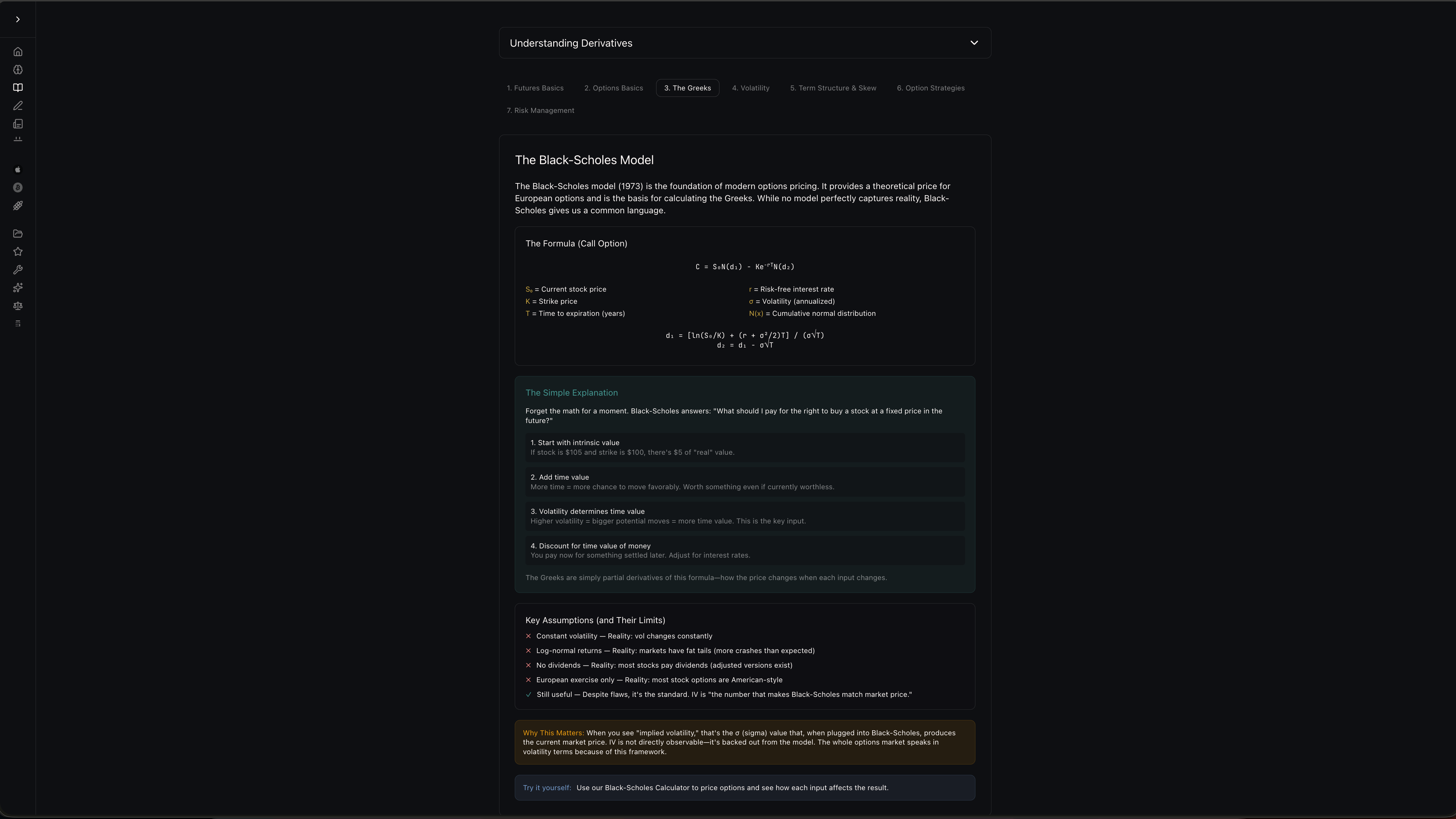The image size is (1456, 819).
Task: Expand the Understanding Derivatives dropdown
Action: [973, 43]
